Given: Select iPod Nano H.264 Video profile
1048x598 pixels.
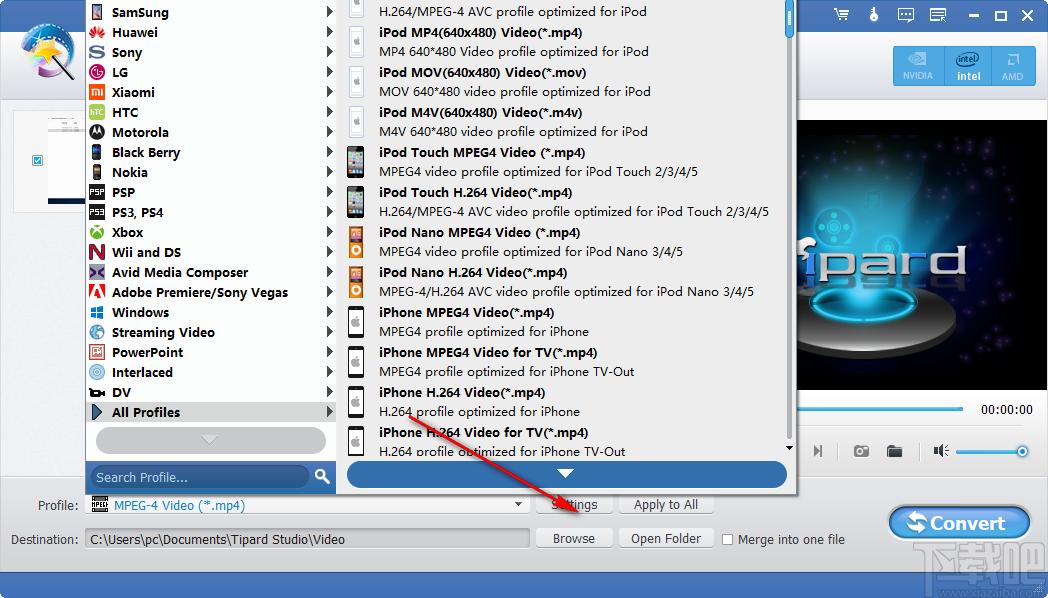Looking at the screenshot, I should point(565,282).
